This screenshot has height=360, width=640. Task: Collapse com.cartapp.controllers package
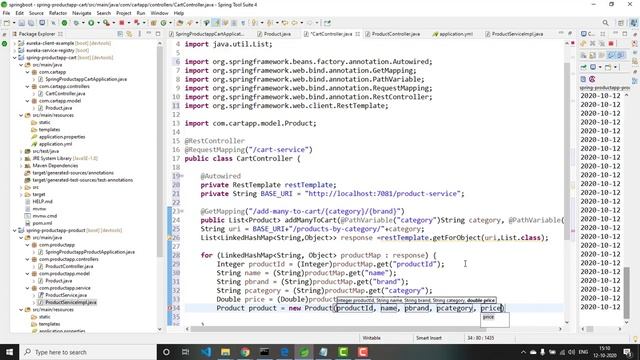tap(28, 87)
